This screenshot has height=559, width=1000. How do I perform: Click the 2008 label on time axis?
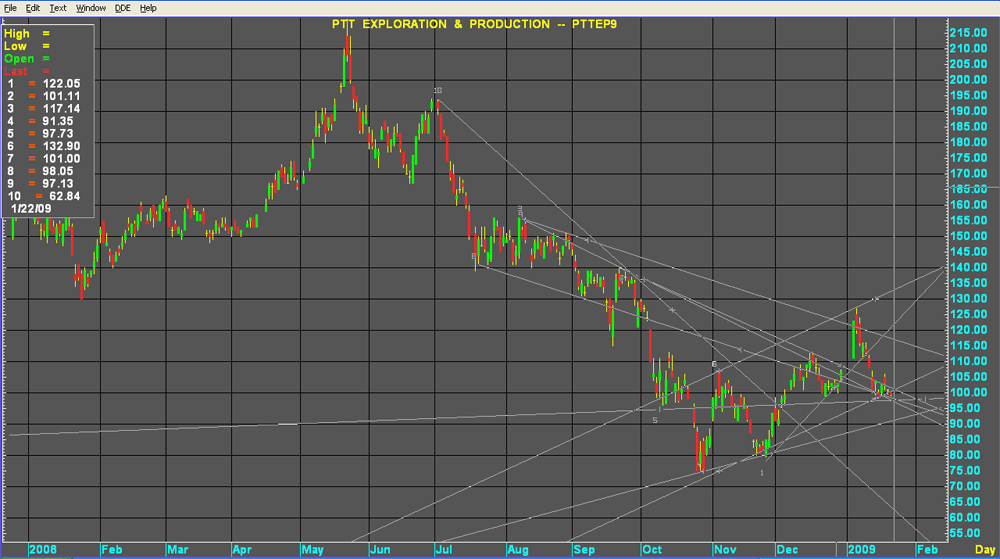point(43,549)
